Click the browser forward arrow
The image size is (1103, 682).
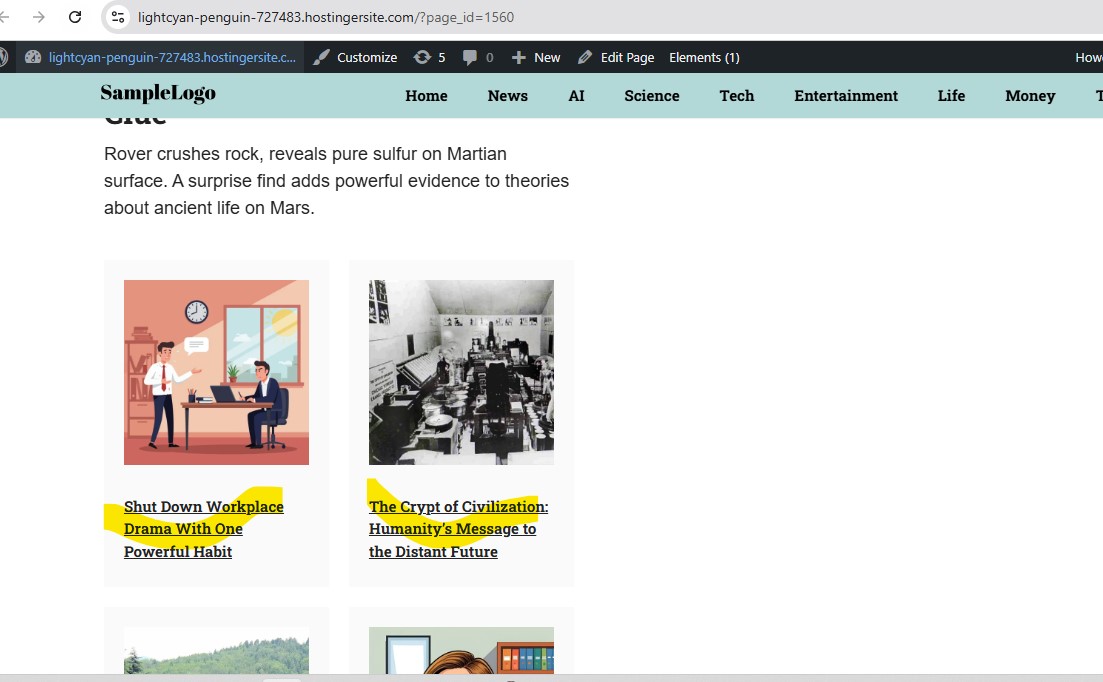[x=39, y=17]
